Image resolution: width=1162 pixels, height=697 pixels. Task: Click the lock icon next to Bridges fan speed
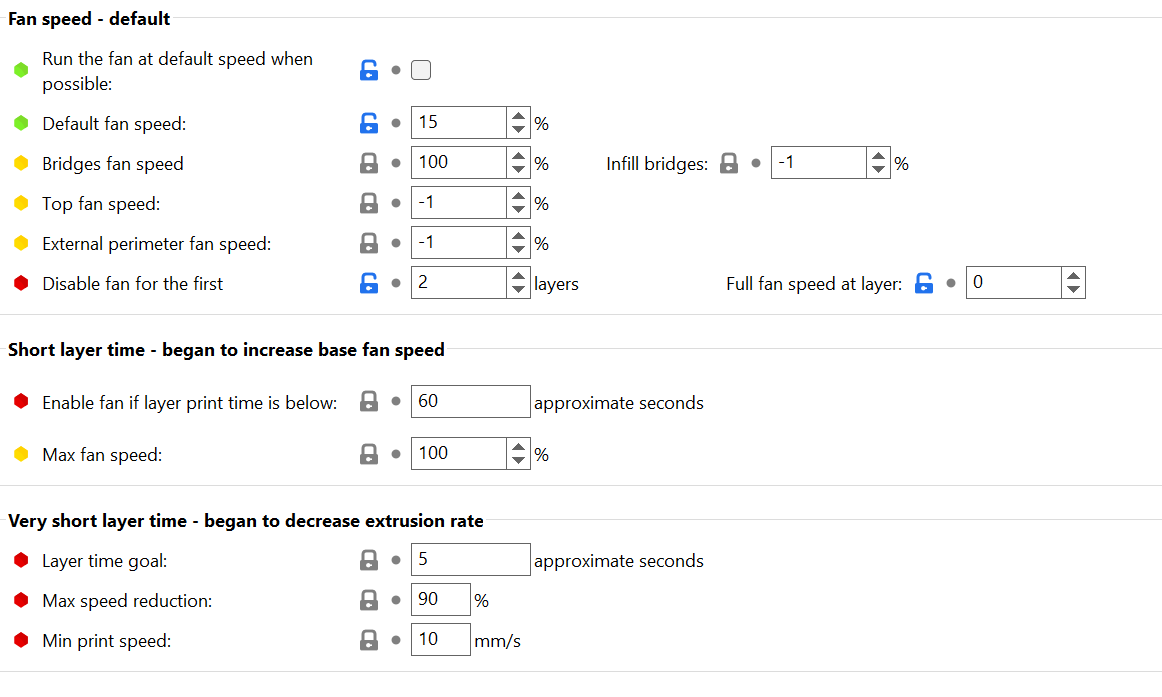(x=369, y=163)
